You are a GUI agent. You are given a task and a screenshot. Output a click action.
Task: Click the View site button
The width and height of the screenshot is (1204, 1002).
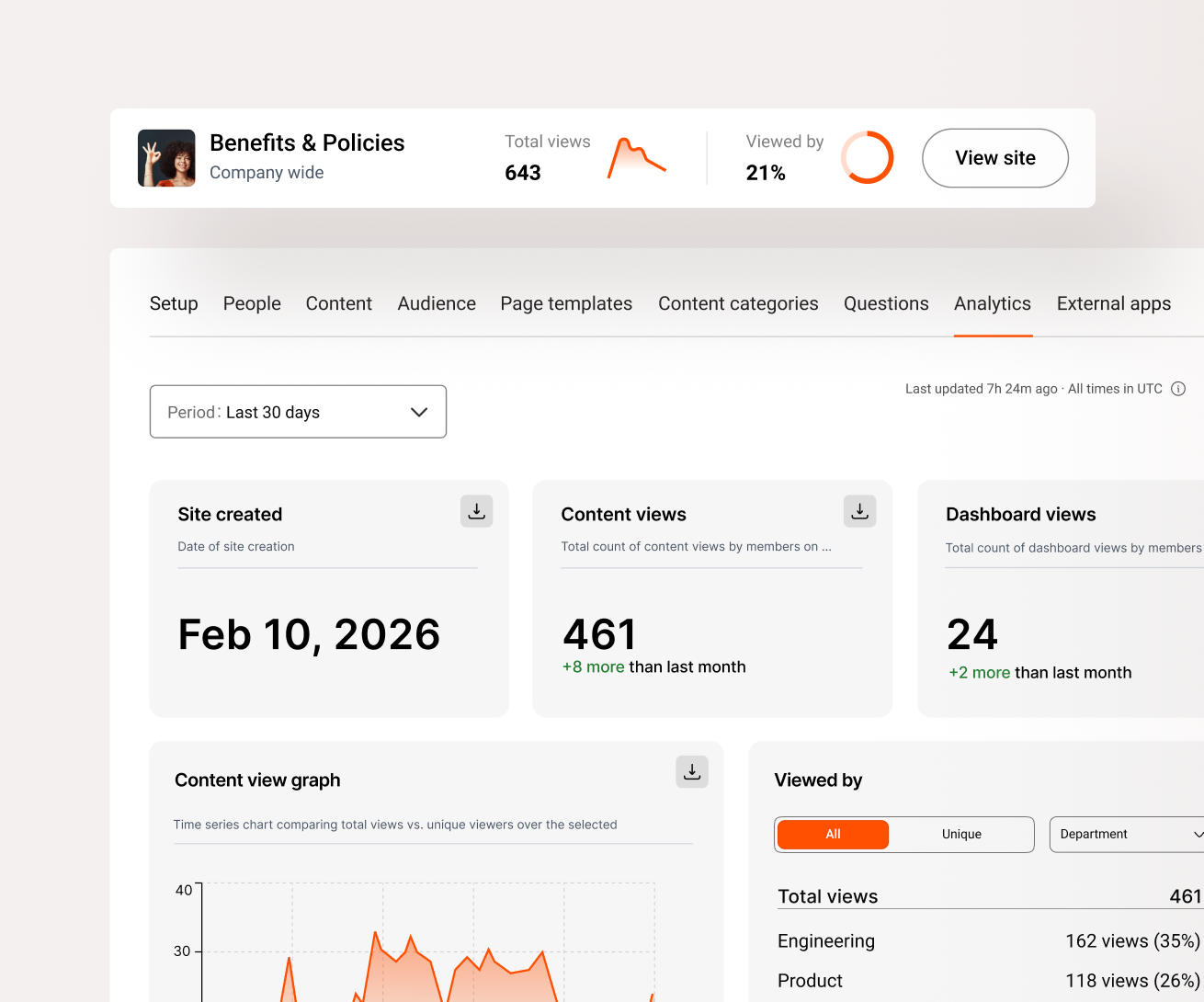tap(995, 158)
